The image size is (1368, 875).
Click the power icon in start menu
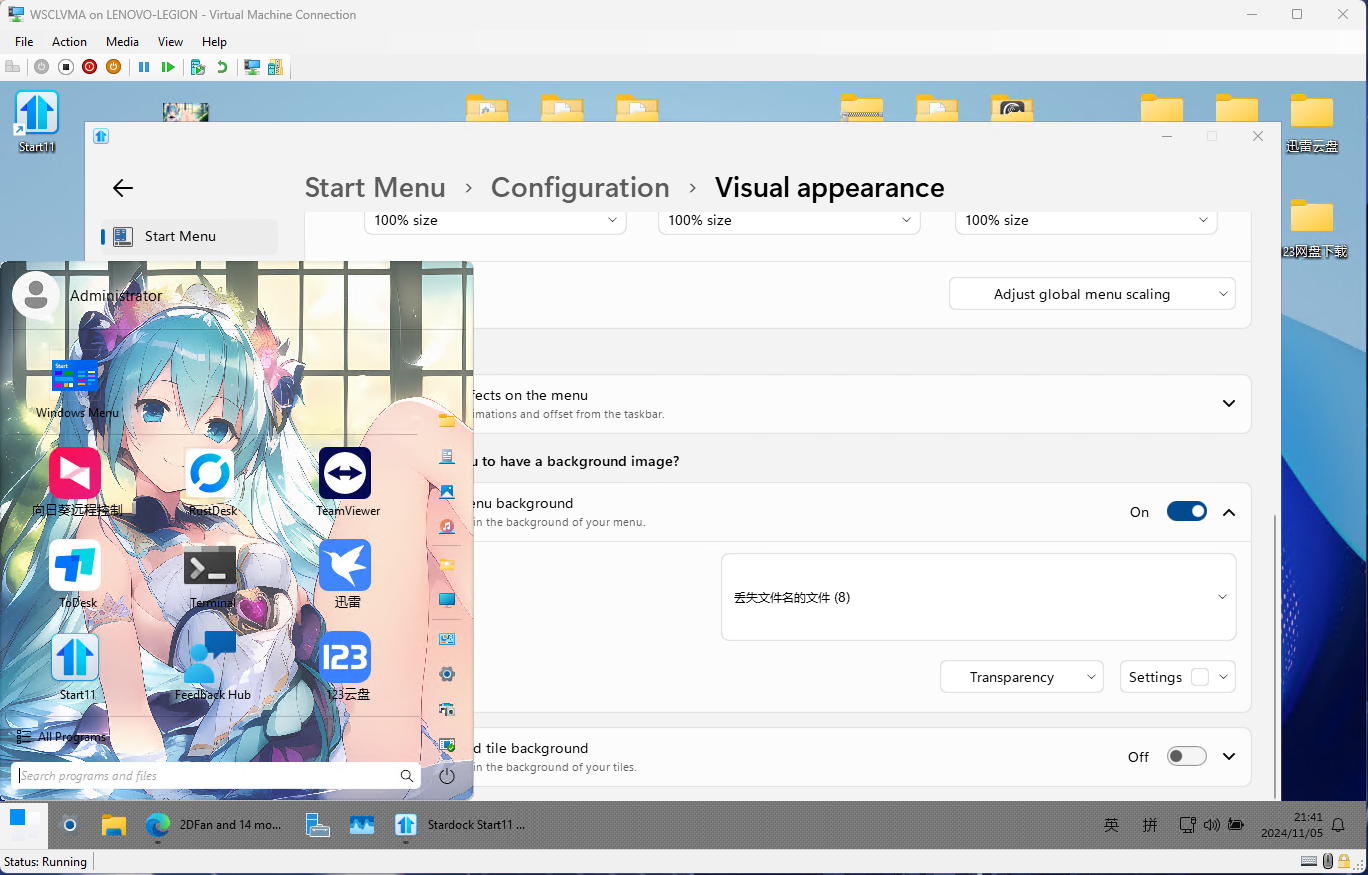pos(447,776)
